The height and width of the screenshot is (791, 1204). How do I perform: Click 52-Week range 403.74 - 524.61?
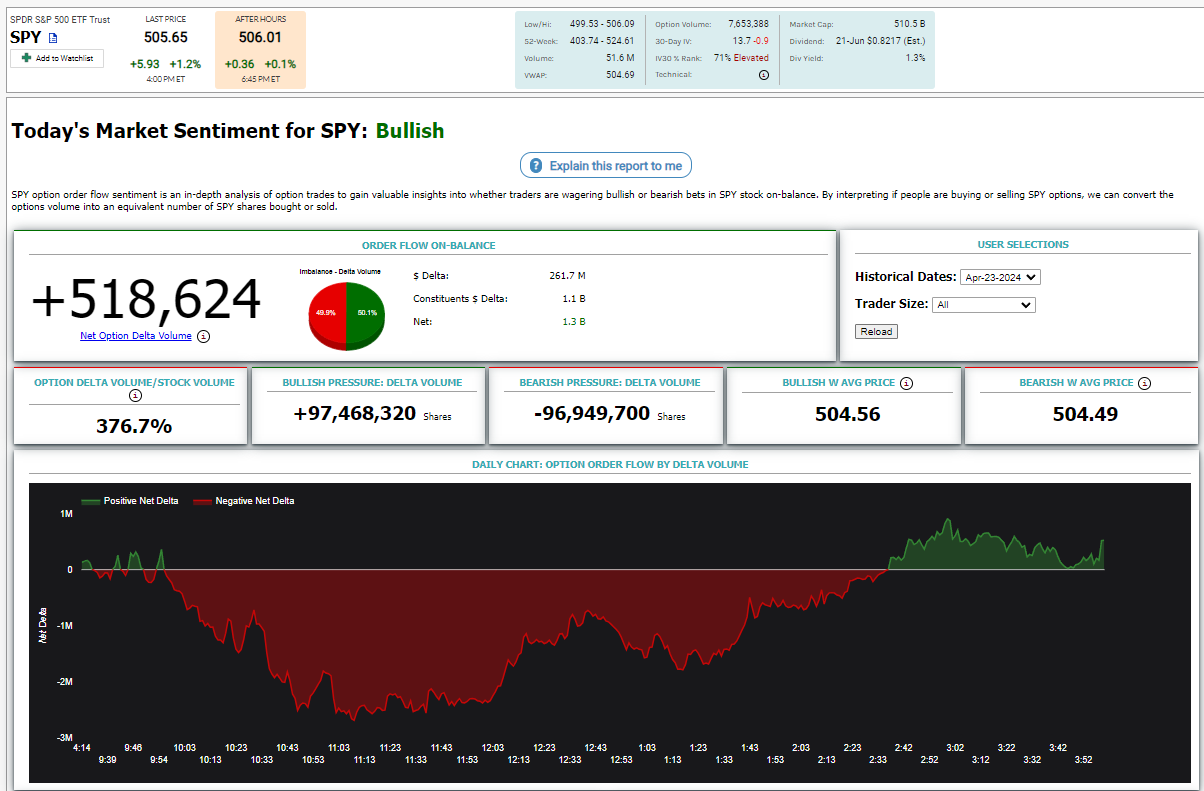pyautogui.click(x=602, y=41)
